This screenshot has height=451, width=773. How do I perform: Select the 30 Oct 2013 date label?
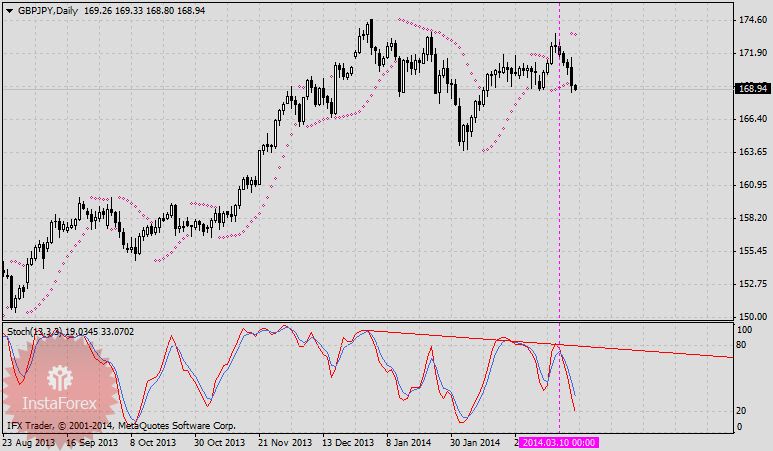[219, 442]
